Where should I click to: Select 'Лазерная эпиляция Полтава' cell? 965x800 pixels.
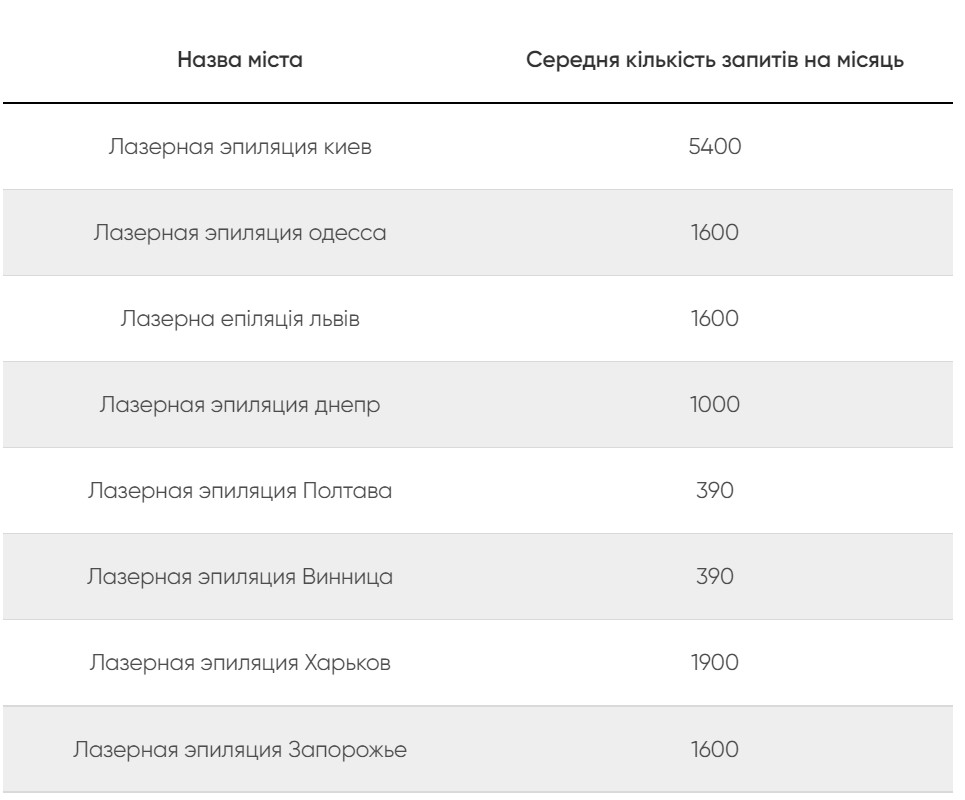240,491
